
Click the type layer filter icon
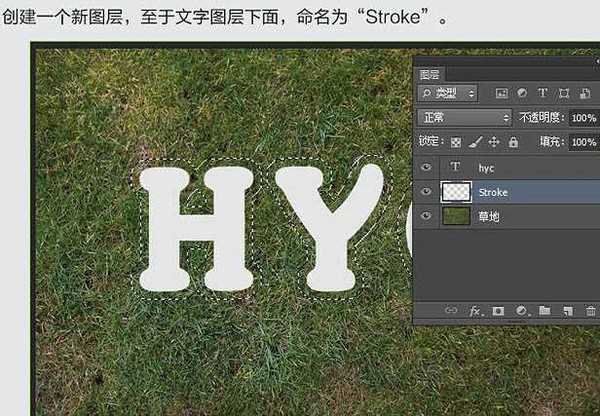(543, 93)
